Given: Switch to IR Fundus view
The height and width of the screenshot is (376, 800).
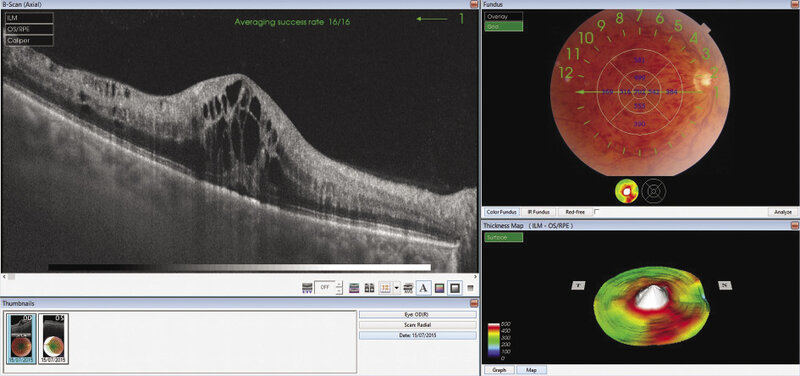Looking at the screenshot, I should click(538, 212).
